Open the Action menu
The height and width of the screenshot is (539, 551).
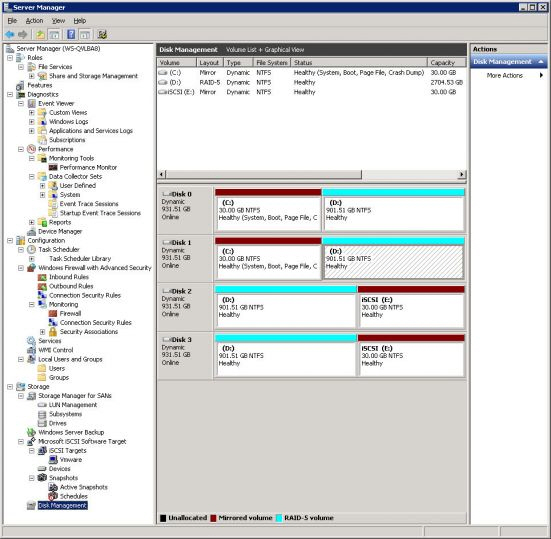(x=34, y=21)
